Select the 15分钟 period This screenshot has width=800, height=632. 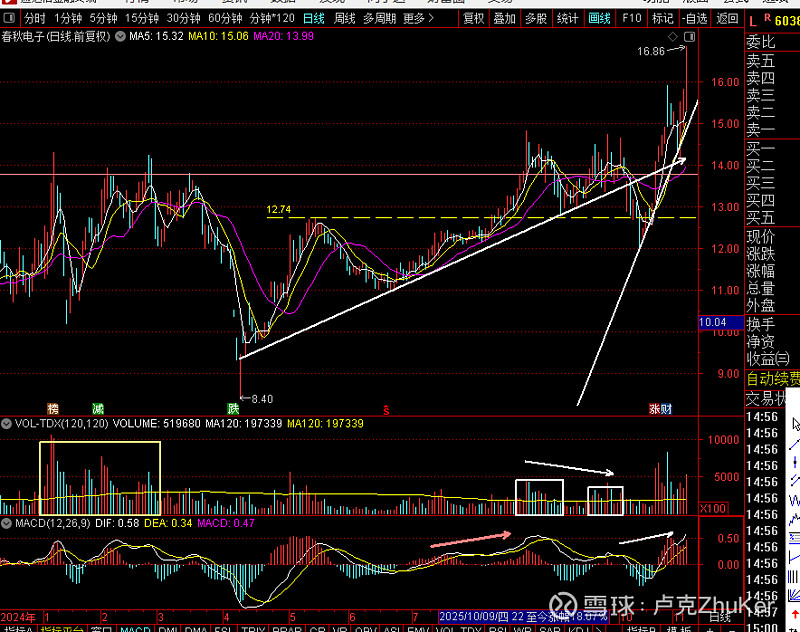pyautogui.click(x=142, y=19)
